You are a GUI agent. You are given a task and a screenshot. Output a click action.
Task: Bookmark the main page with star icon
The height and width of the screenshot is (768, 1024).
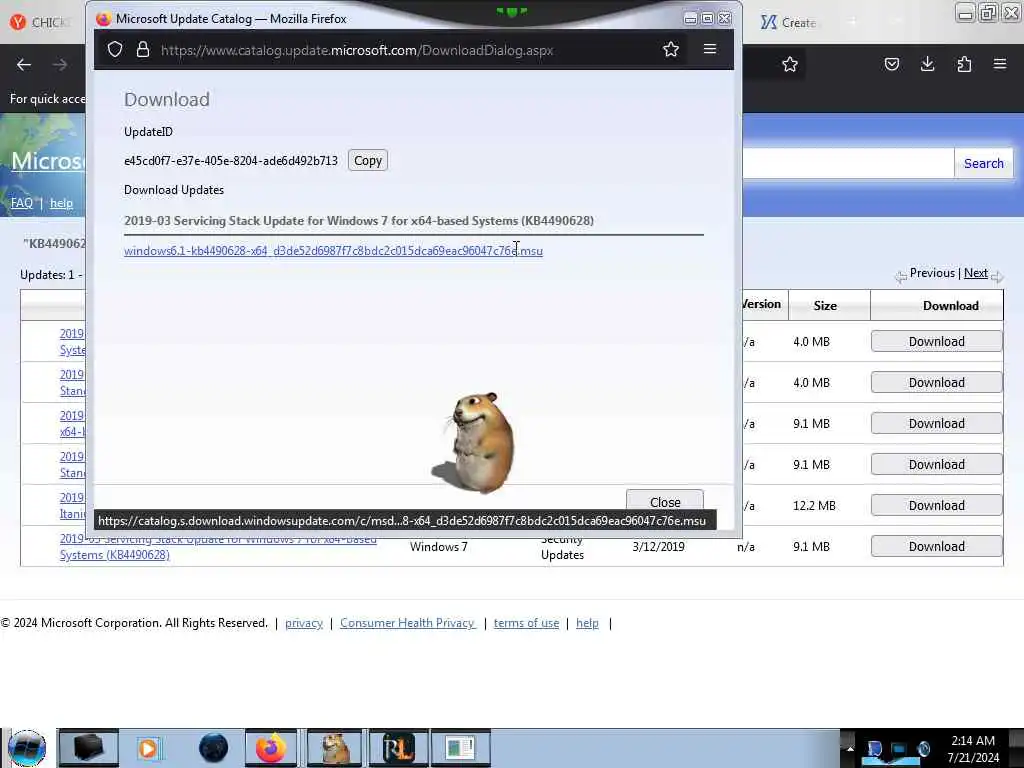tap(790, 64)
